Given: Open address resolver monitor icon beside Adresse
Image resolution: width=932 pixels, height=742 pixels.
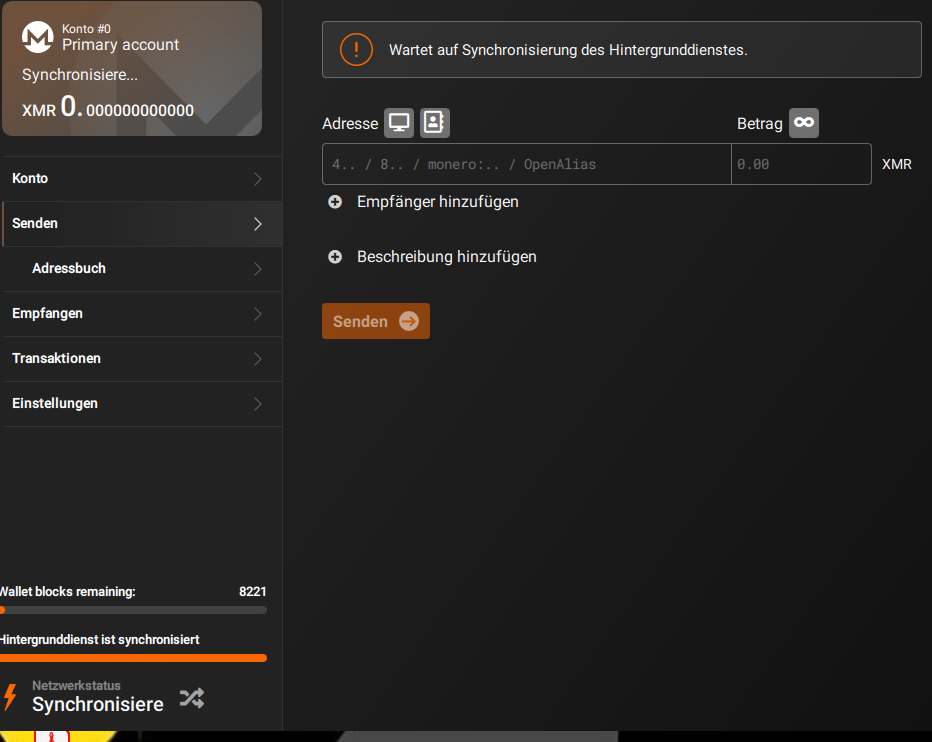Looking at the screenshot, I should [x=399, y=123].
